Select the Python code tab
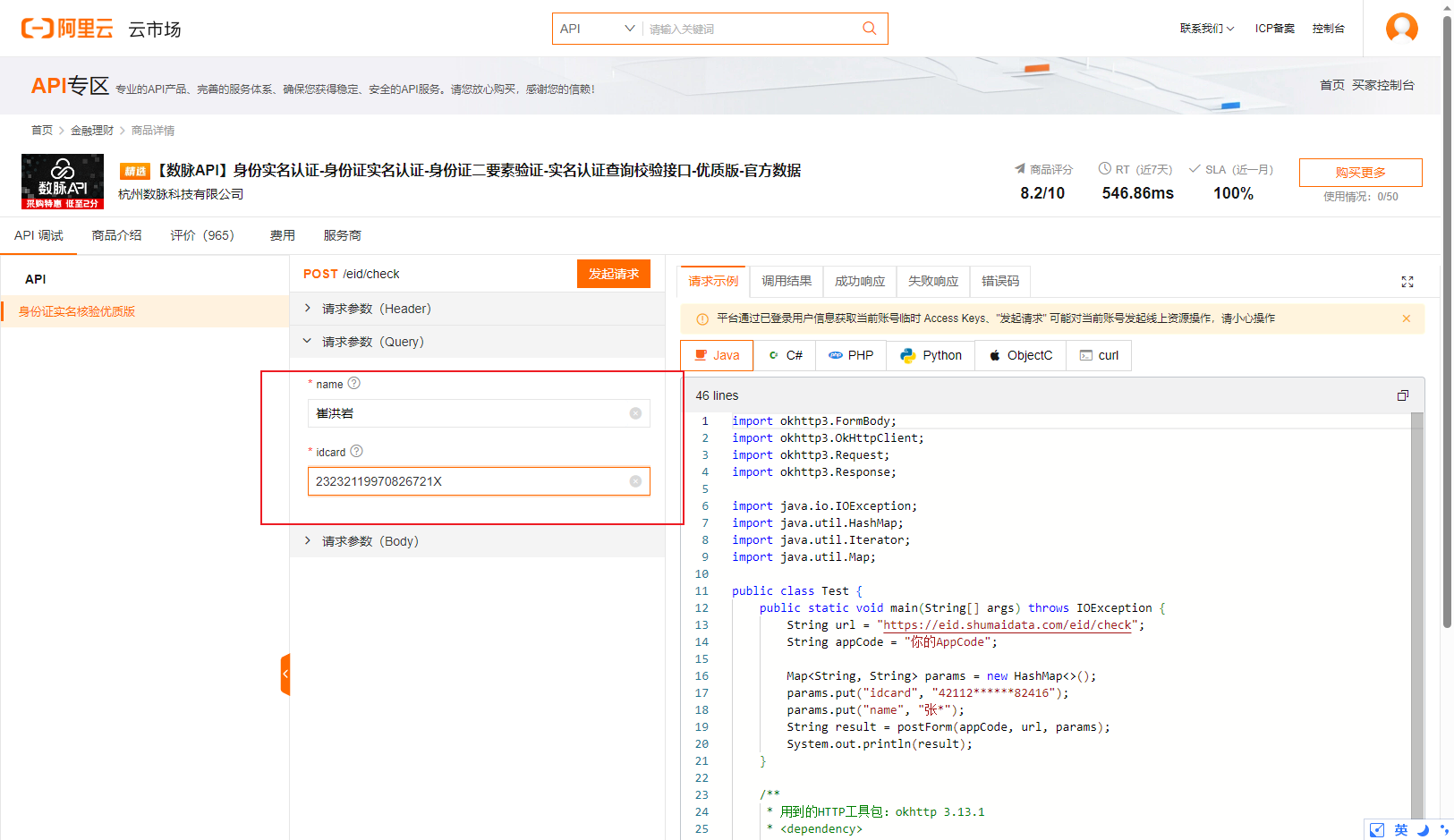The width and height of the screenshot is (1454, 840). [x=931, y=355]
